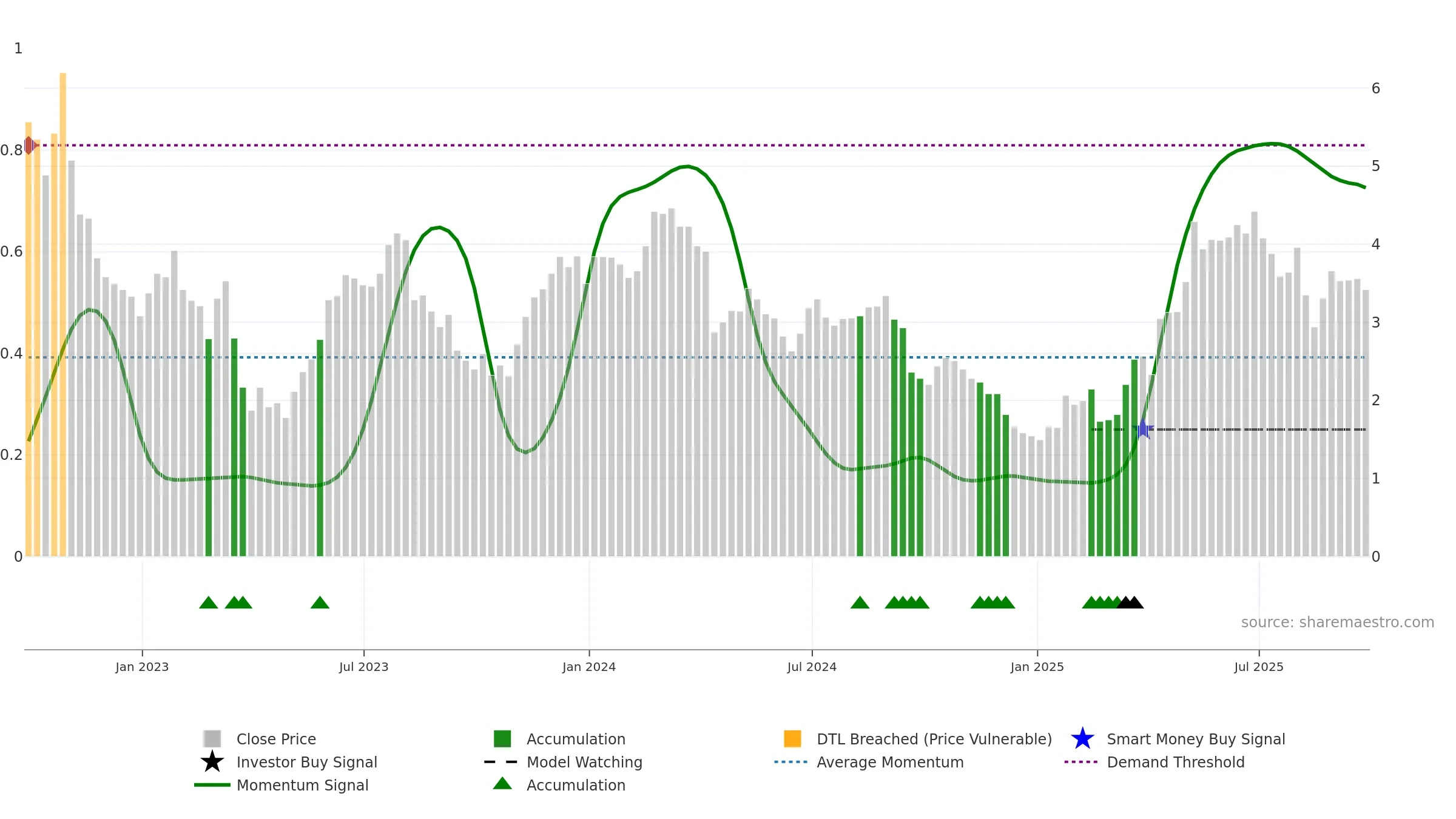
Task: Toggle the Model Watching legend entry
Action: coord(584,762)
